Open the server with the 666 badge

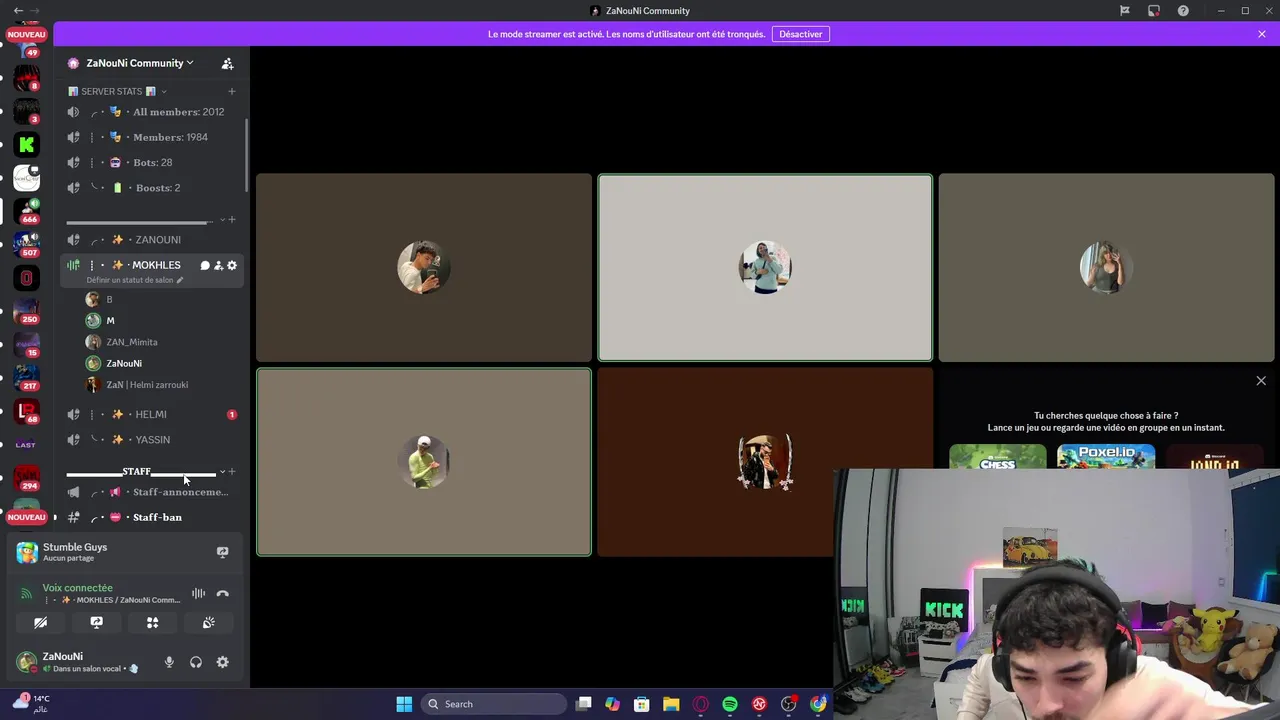point(27,211)
